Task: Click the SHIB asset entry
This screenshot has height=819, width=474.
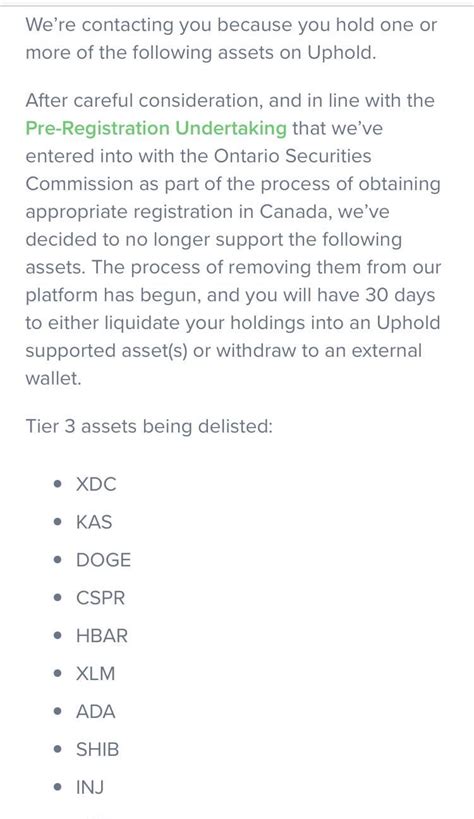Action: 98,750
